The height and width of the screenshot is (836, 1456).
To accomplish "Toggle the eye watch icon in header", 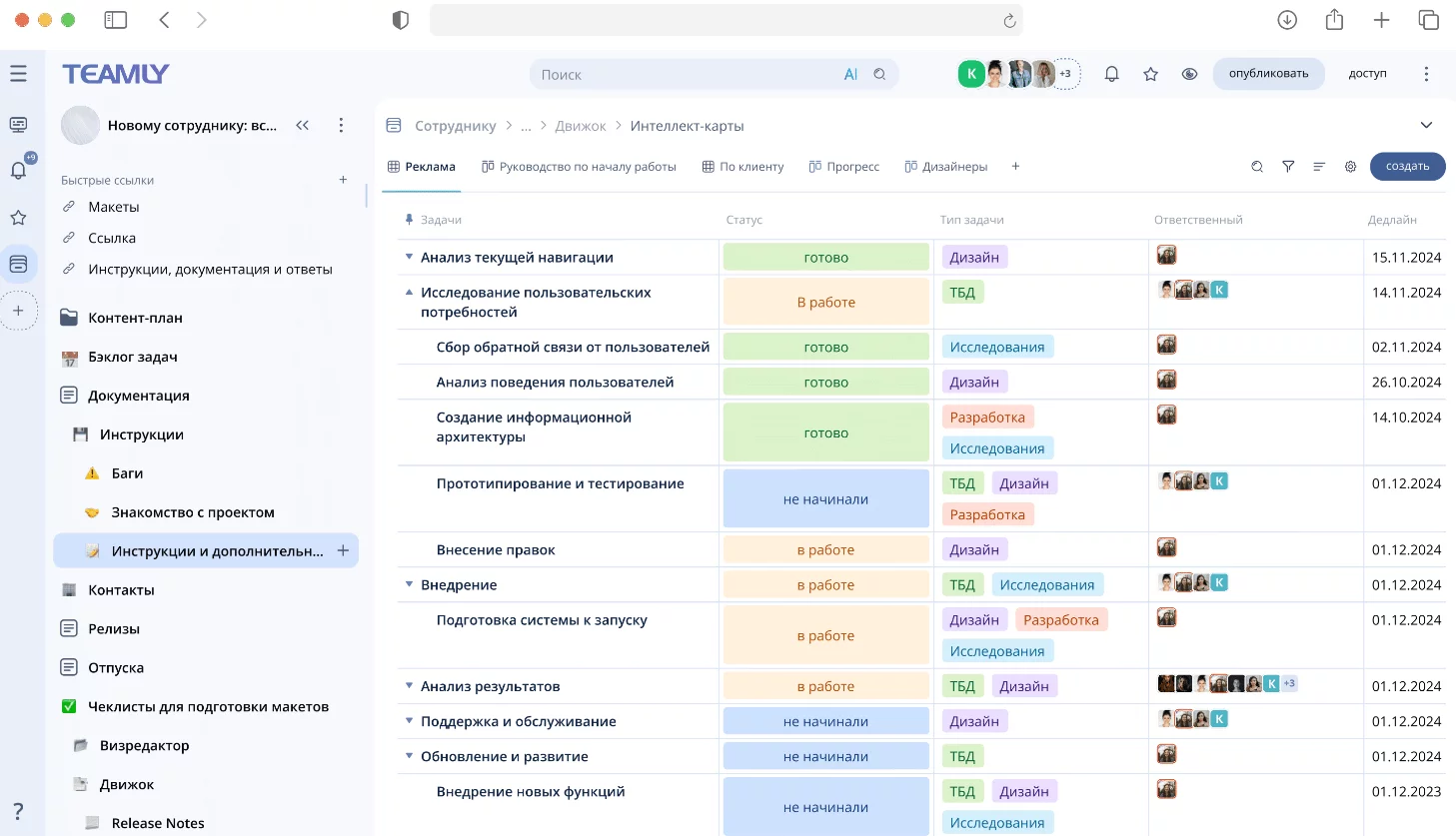I will 1189,74.
